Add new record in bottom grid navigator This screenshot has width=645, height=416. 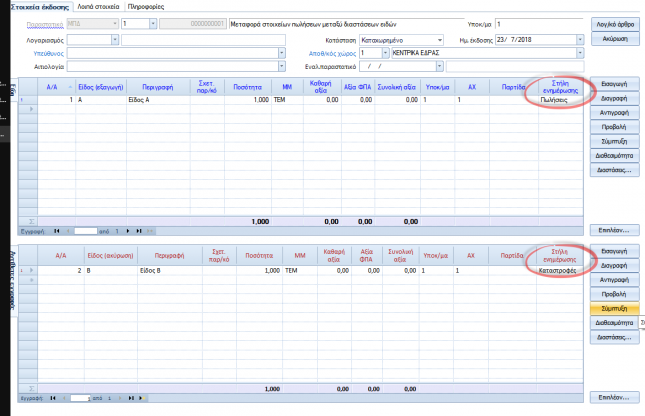click(x=142, y=398)
